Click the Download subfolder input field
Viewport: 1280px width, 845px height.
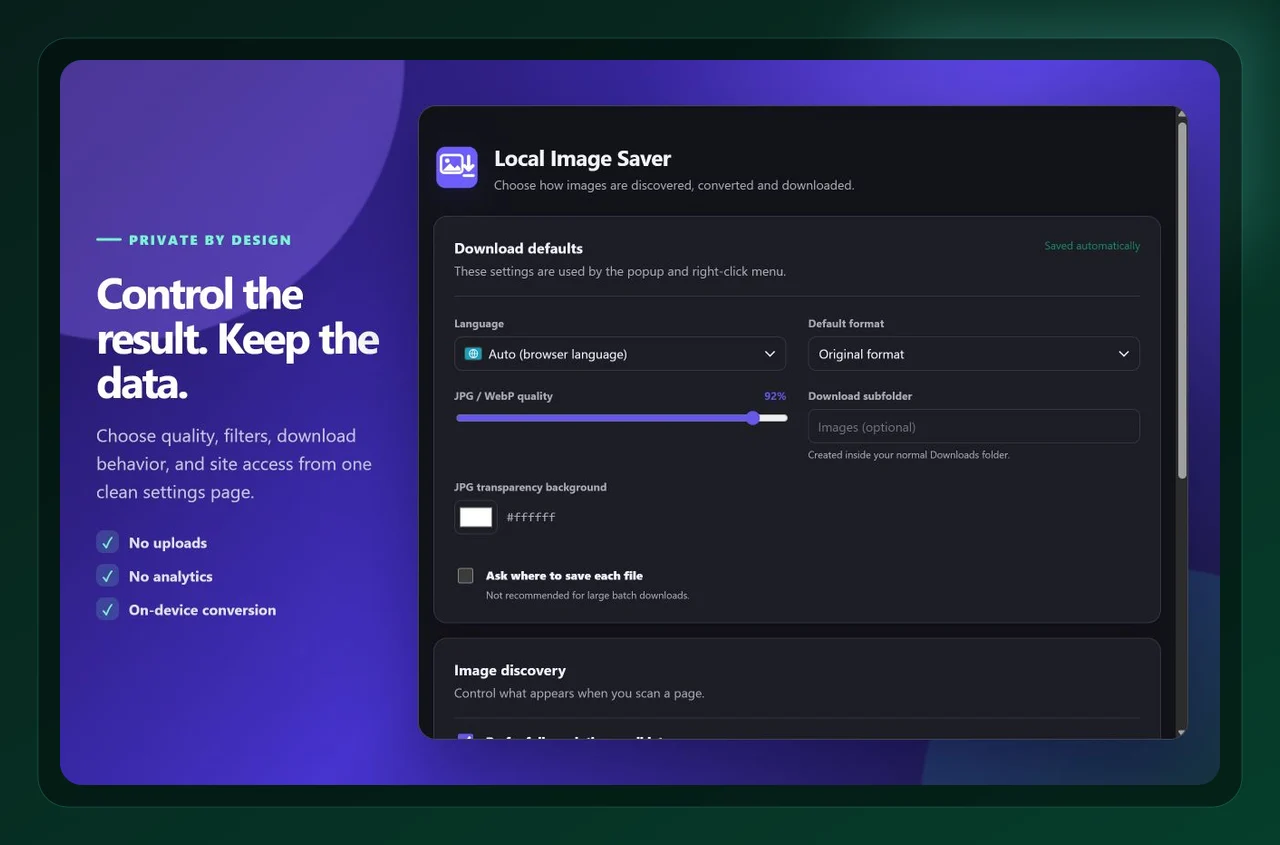[x=974, y=427]
